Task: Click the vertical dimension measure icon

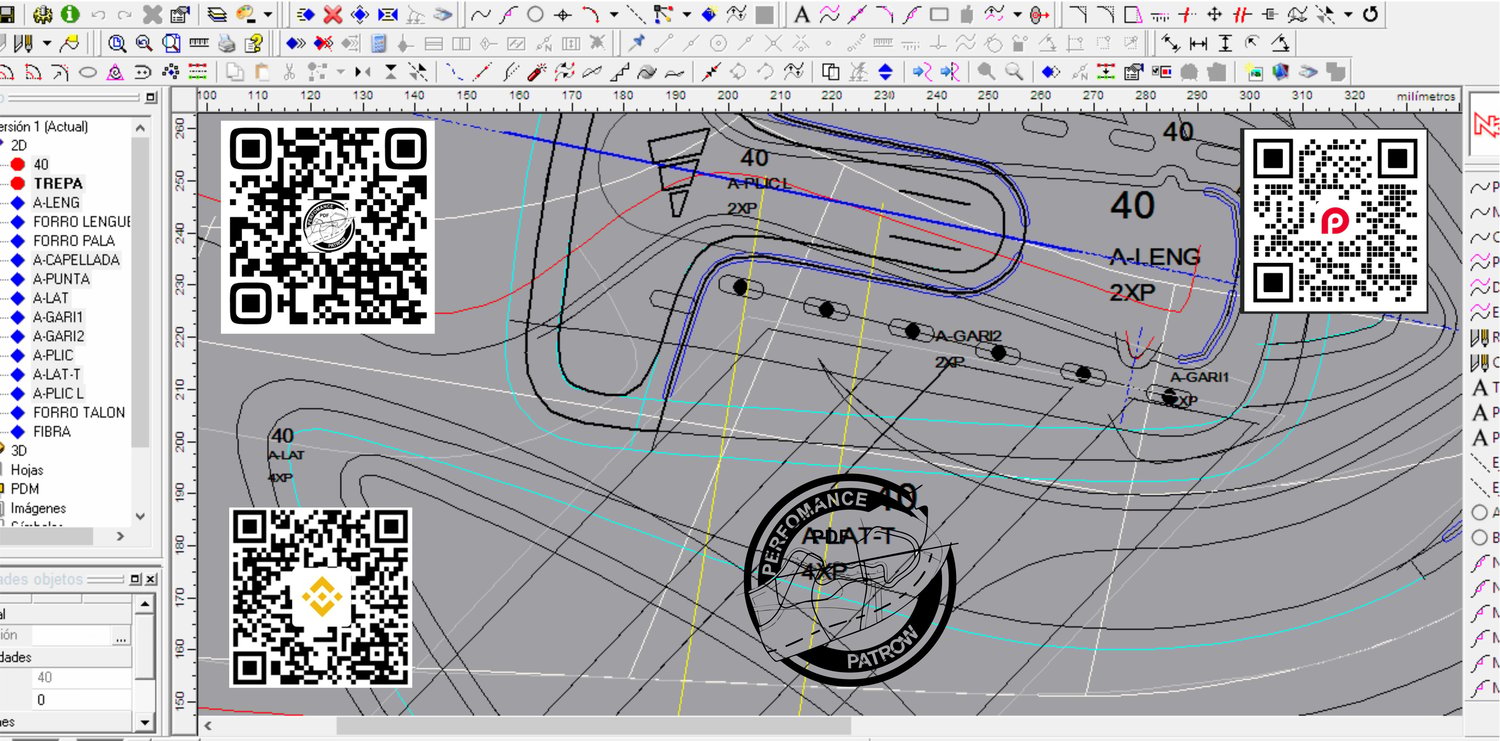Action: point(1226,44)
